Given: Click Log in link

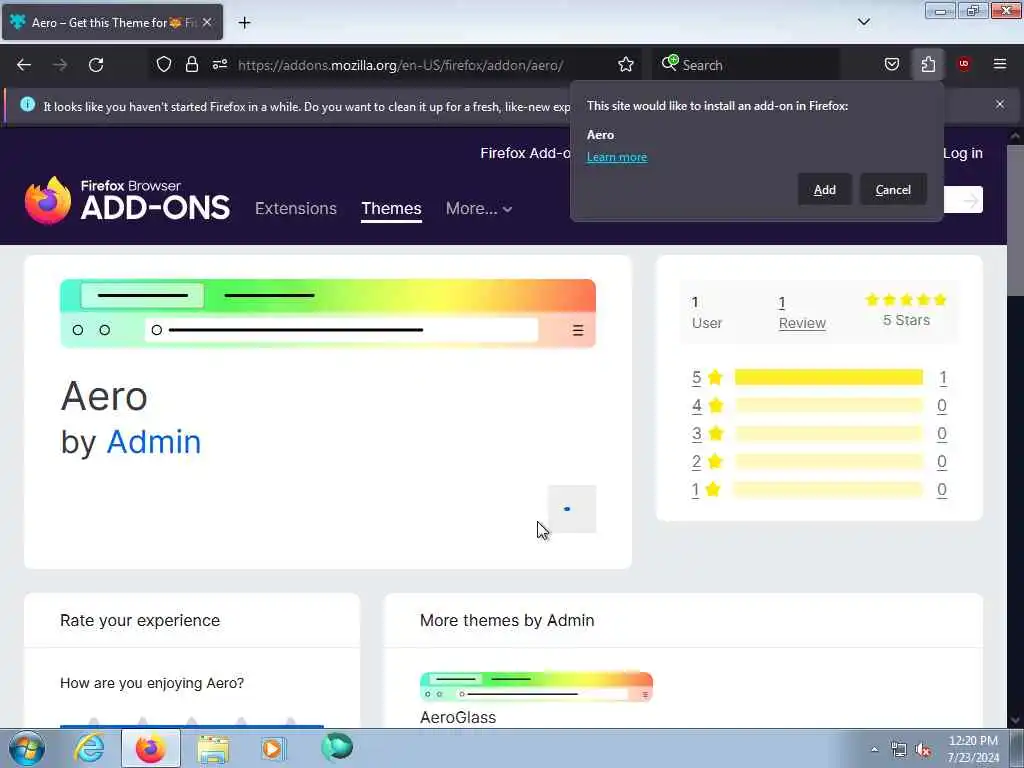Looking at the screenshot, I should (x=963, y=153).
